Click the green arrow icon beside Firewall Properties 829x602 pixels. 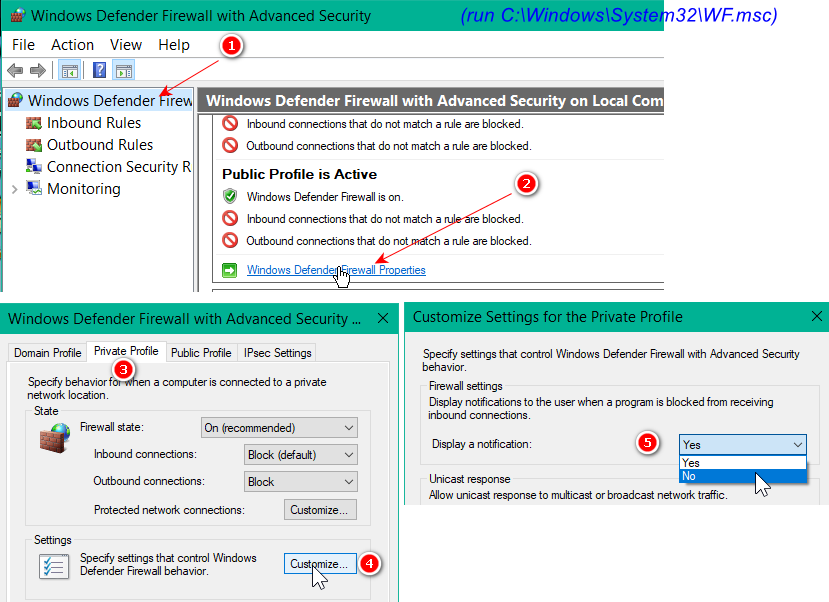click(x=229, y=271)
